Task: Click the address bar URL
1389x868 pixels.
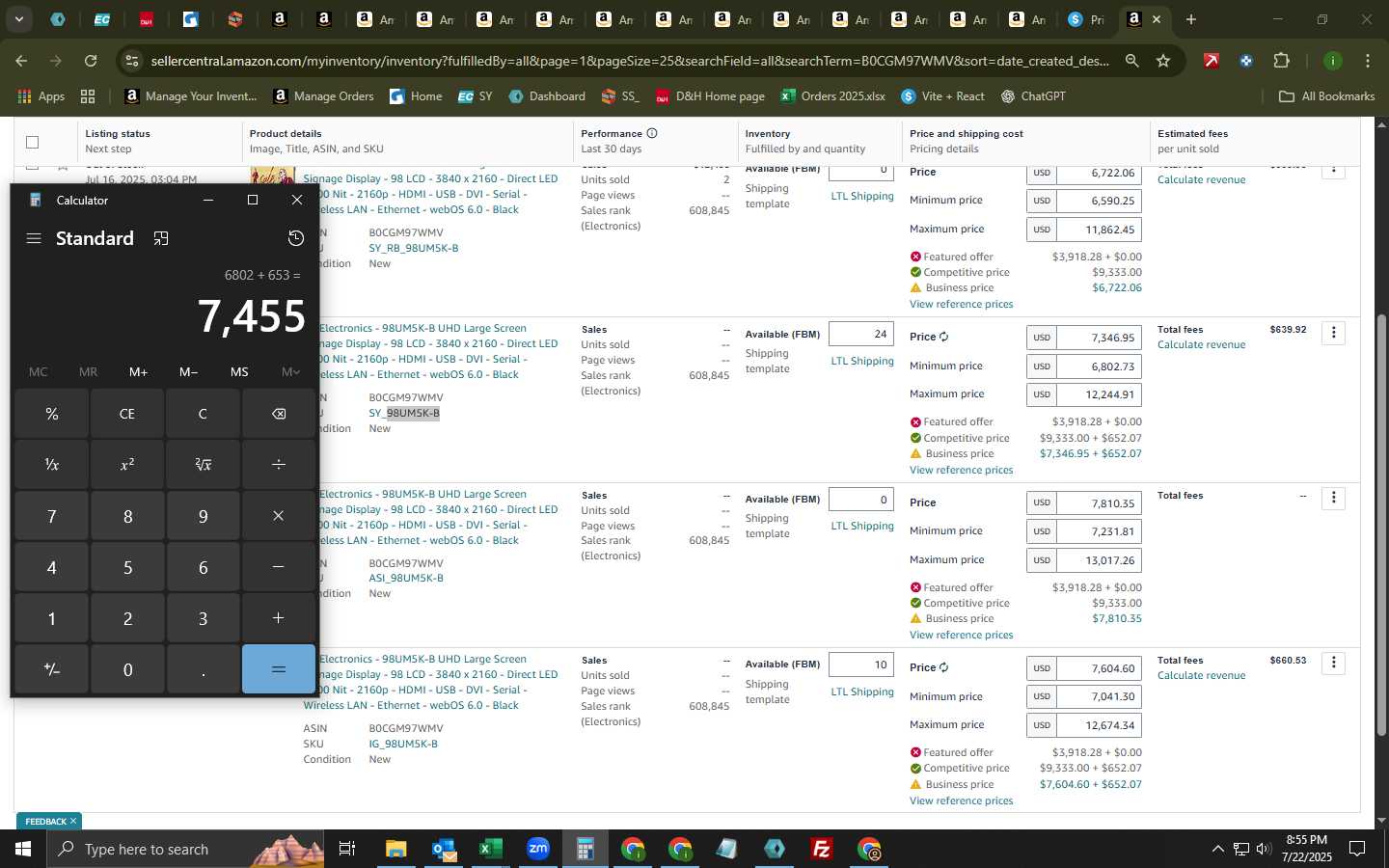Action: tap(630, 61)
